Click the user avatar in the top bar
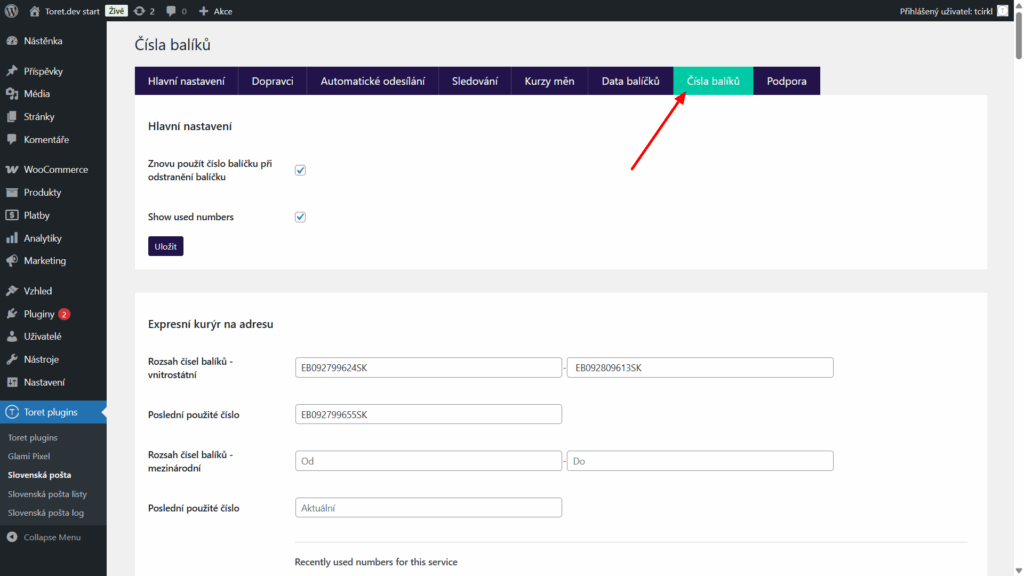 coord(1002,11)
